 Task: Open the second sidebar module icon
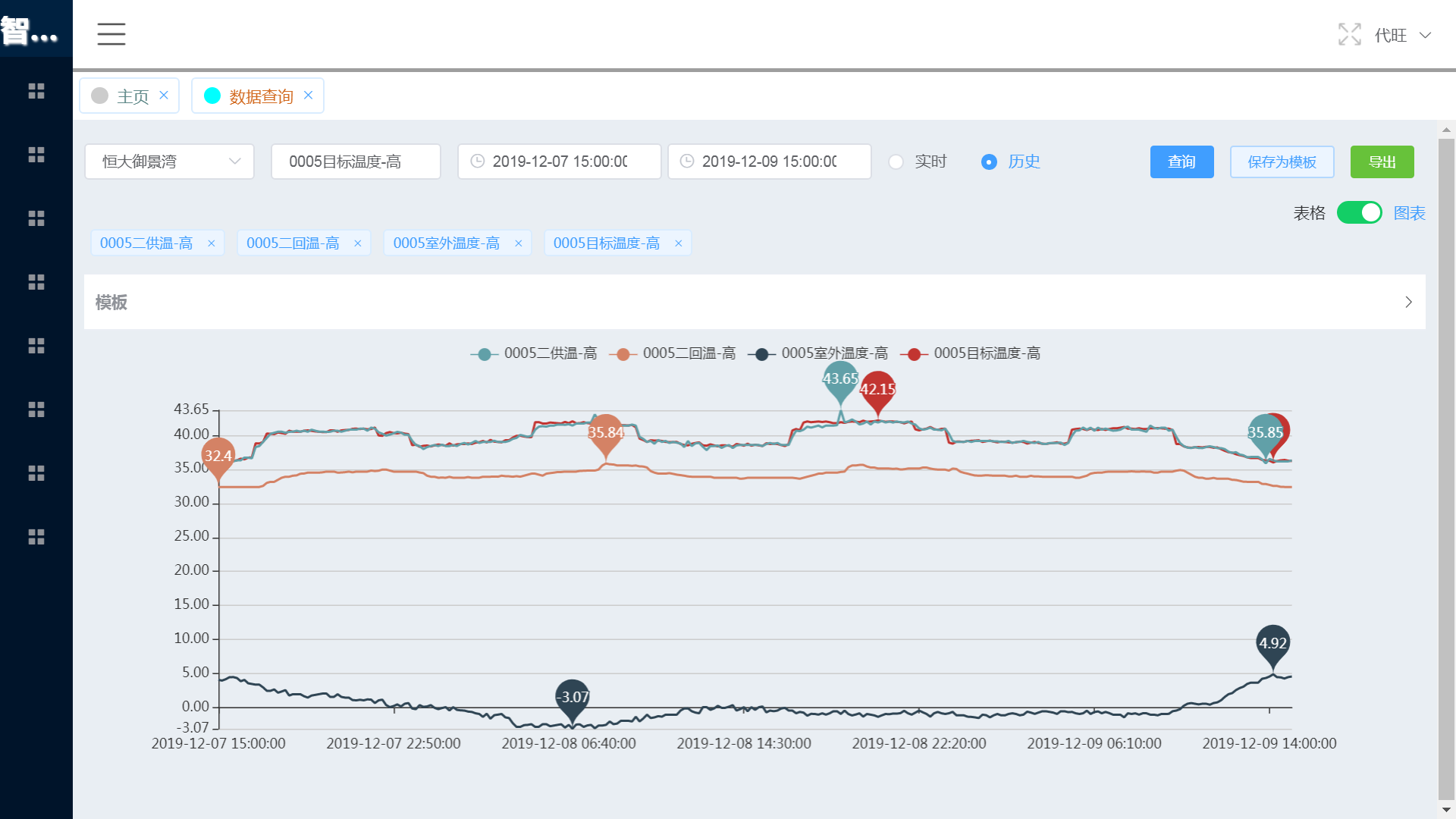36,154
